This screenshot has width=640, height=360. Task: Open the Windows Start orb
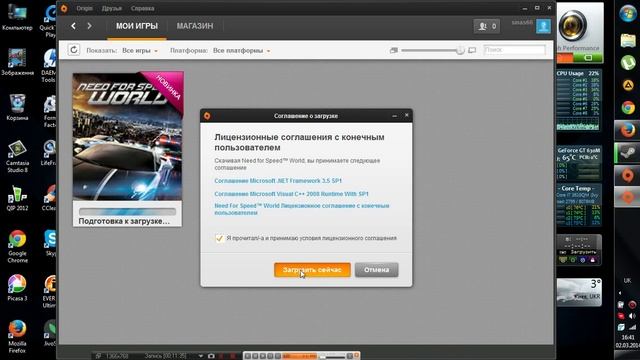[x=628, y=14]
